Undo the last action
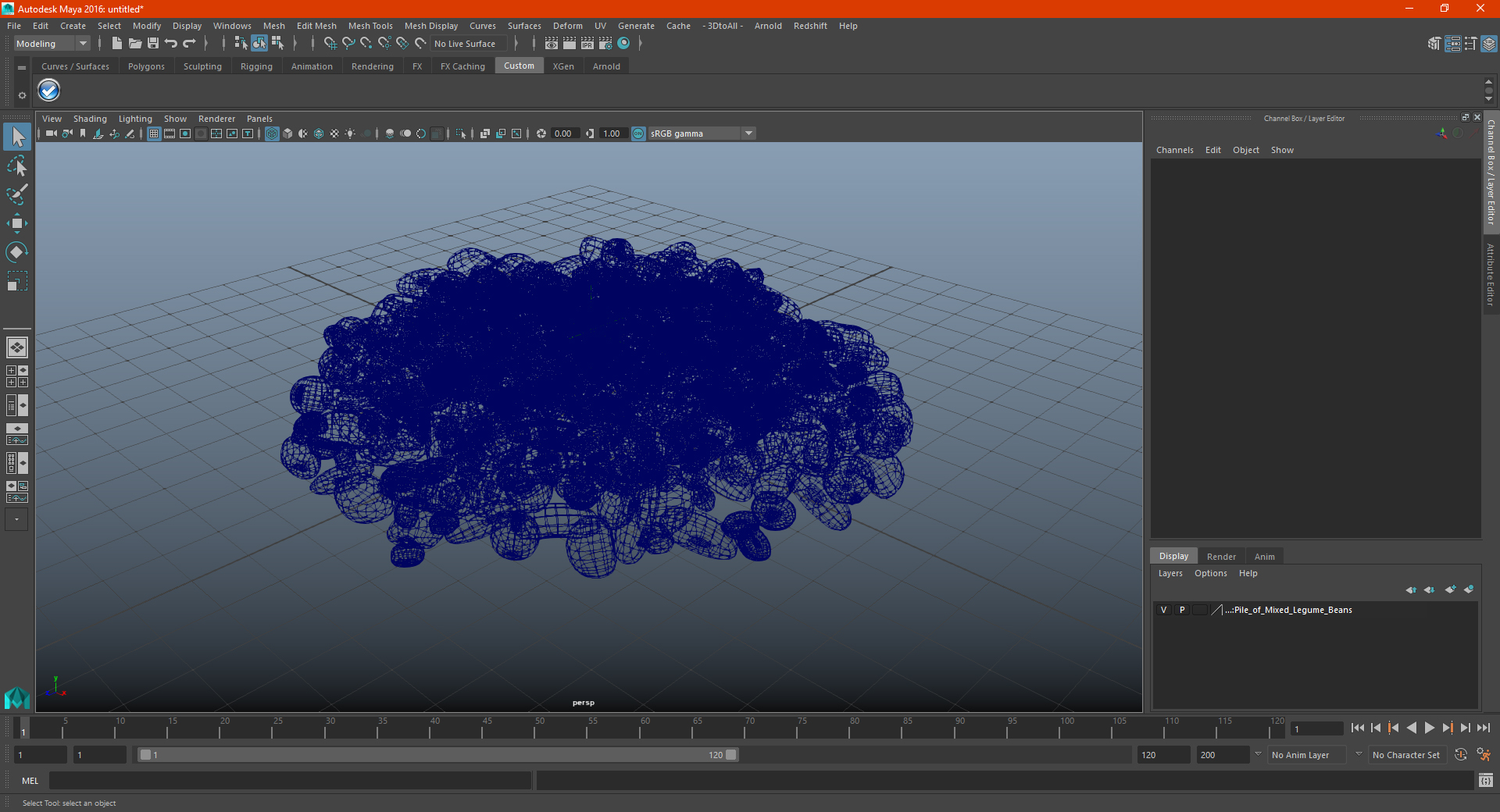1500x812 pixels. tap(171, 44)
